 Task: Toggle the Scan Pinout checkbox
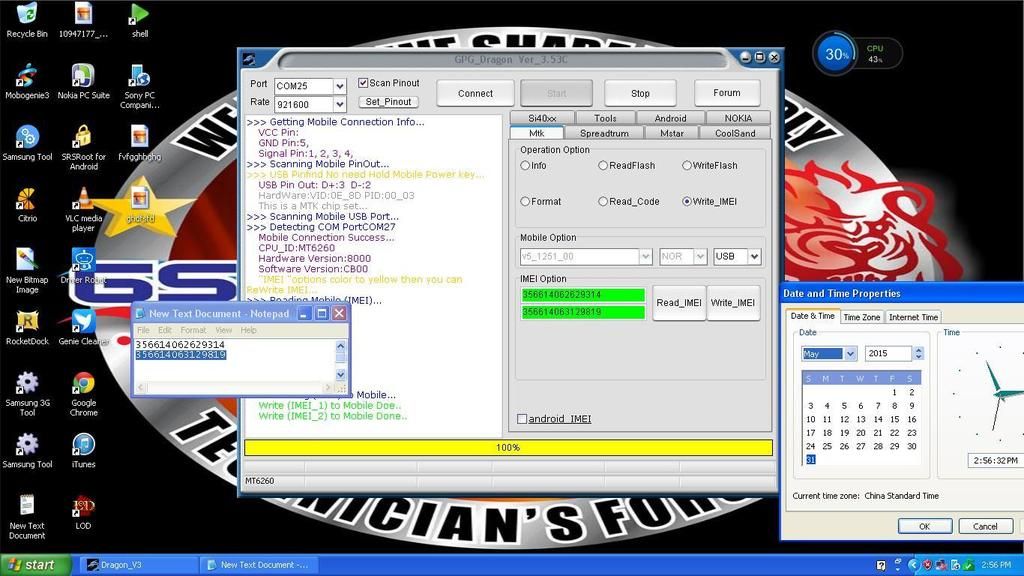[363, 83]
